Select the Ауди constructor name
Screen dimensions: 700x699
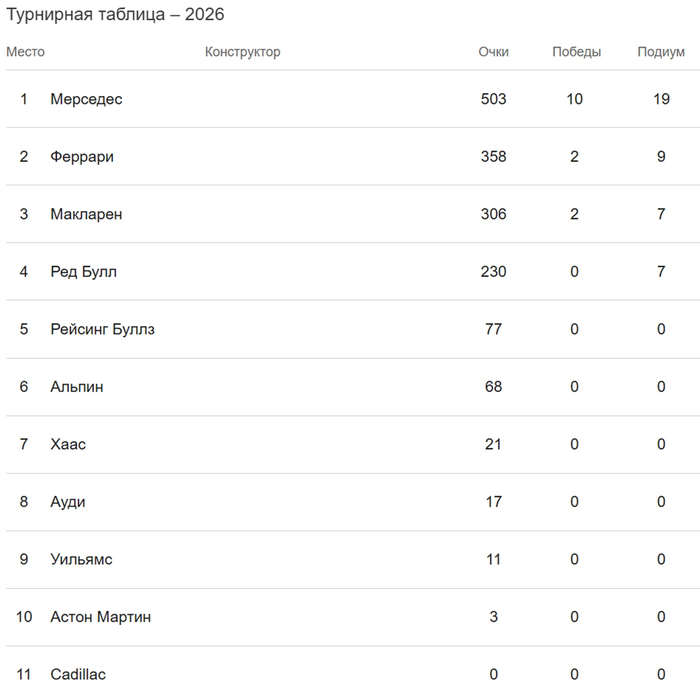(68, 502)
